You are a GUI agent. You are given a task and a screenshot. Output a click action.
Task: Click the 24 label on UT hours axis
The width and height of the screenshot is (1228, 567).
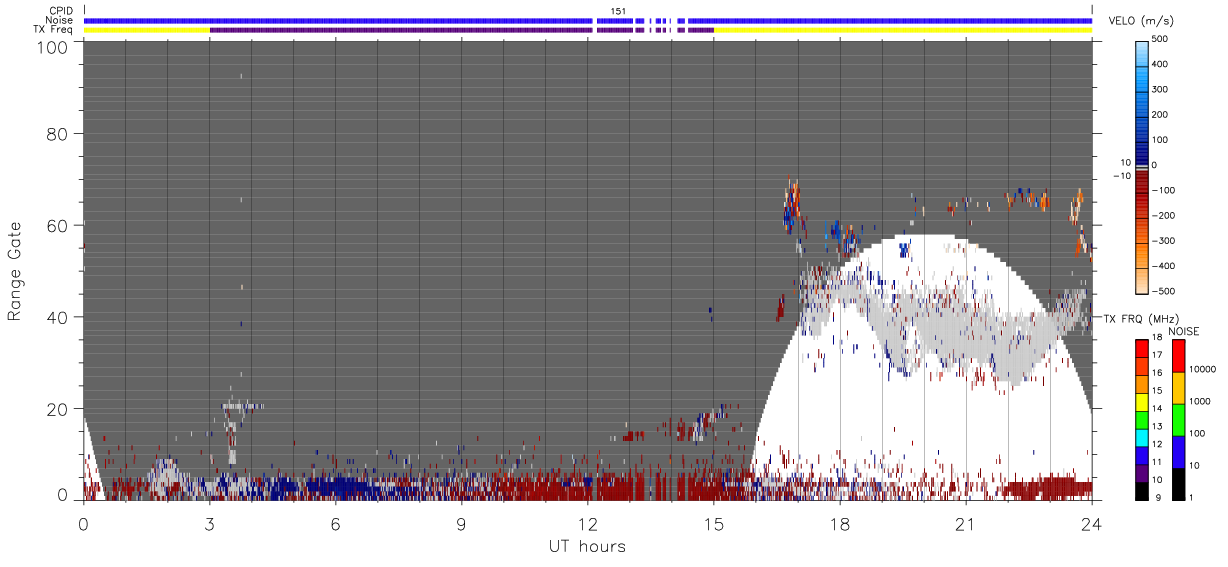pos(1092,523)
